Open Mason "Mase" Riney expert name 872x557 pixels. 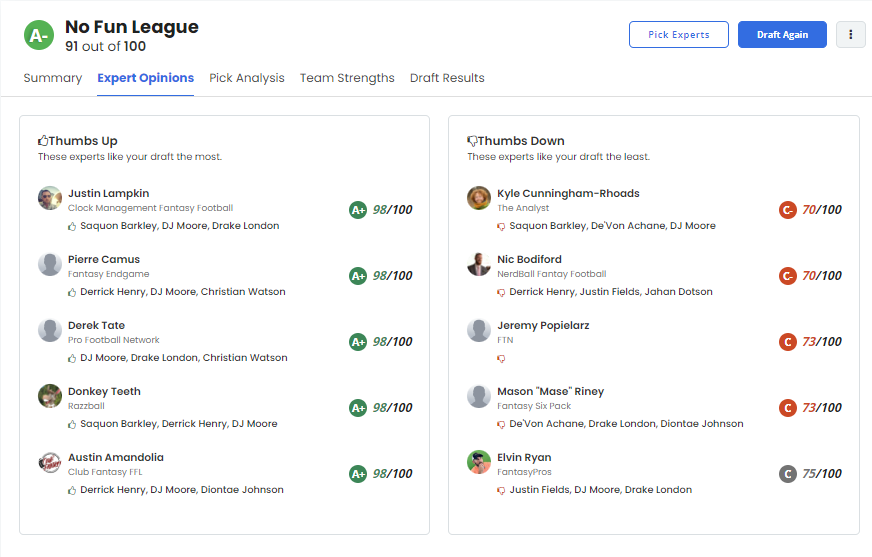550,391
